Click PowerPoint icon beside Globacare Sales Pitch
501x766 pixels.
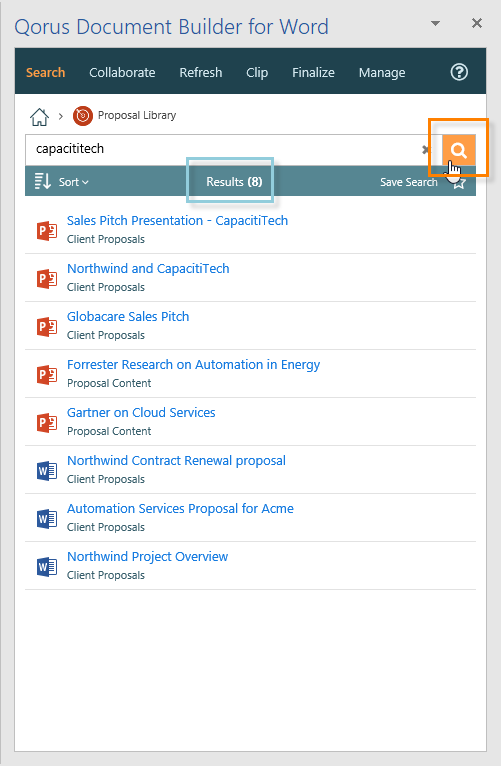pos(47,326)
